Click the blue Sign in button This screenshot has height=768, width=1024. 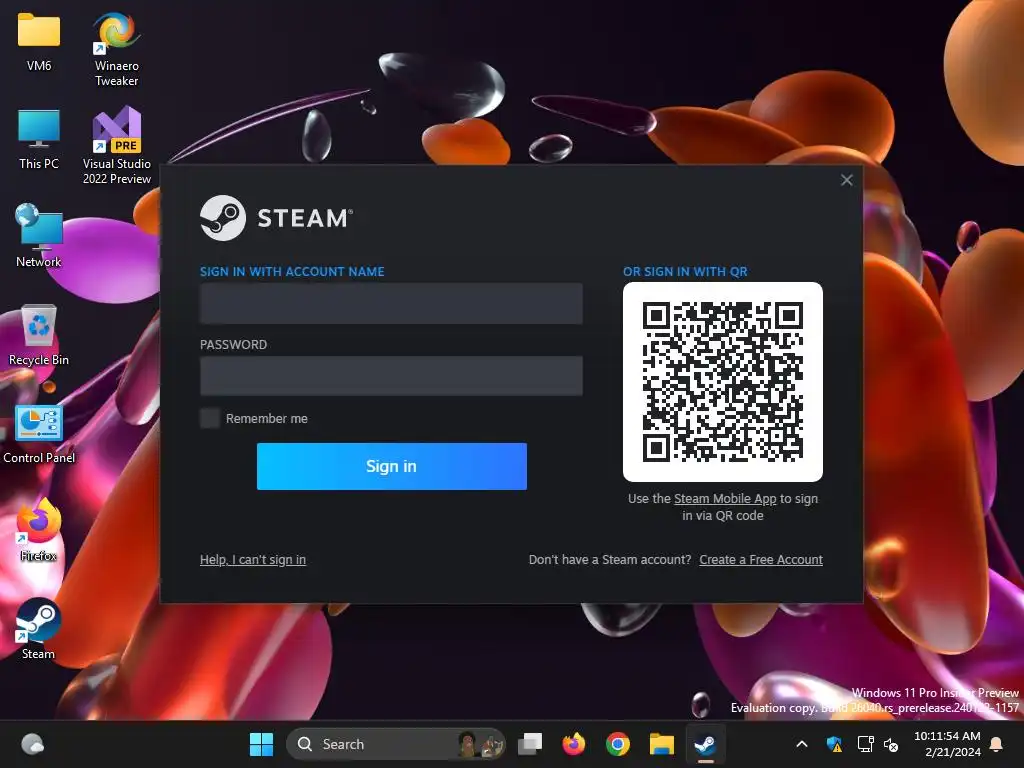point(392,466)
